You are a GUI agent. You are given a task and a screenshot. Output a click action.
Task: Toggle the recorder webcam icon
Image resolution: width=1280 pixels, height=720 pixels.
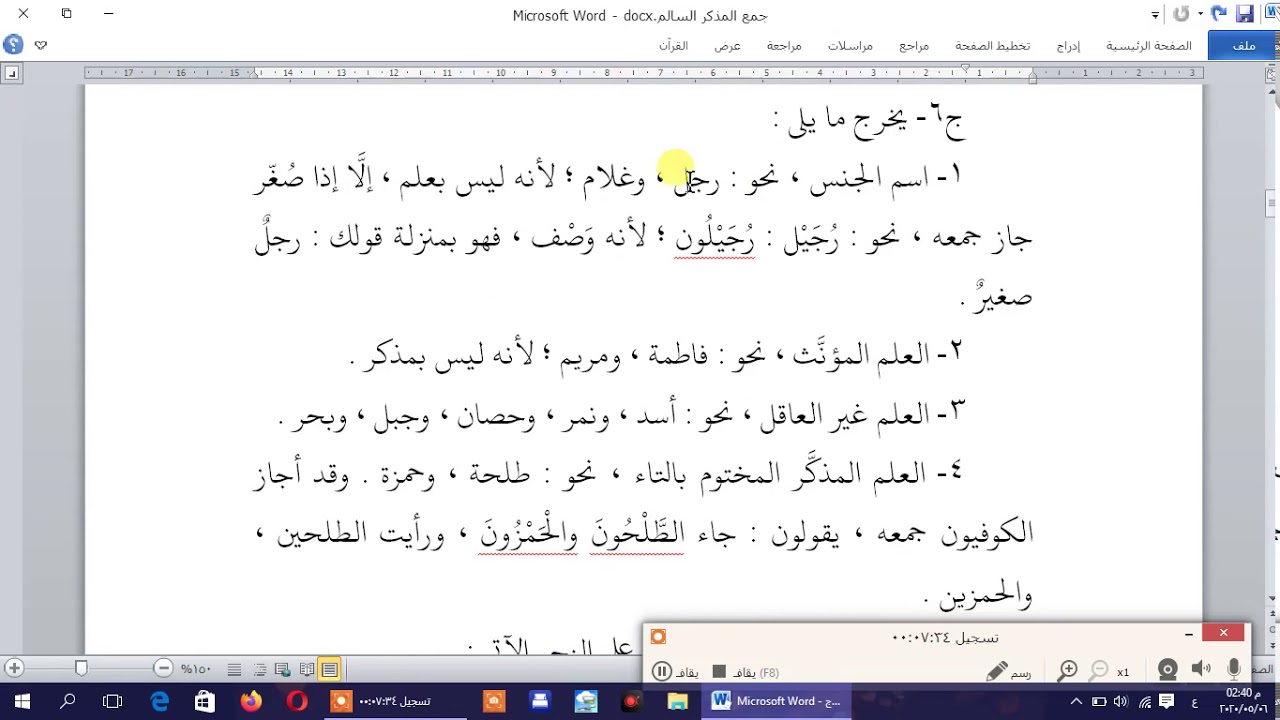point(1167,671)
